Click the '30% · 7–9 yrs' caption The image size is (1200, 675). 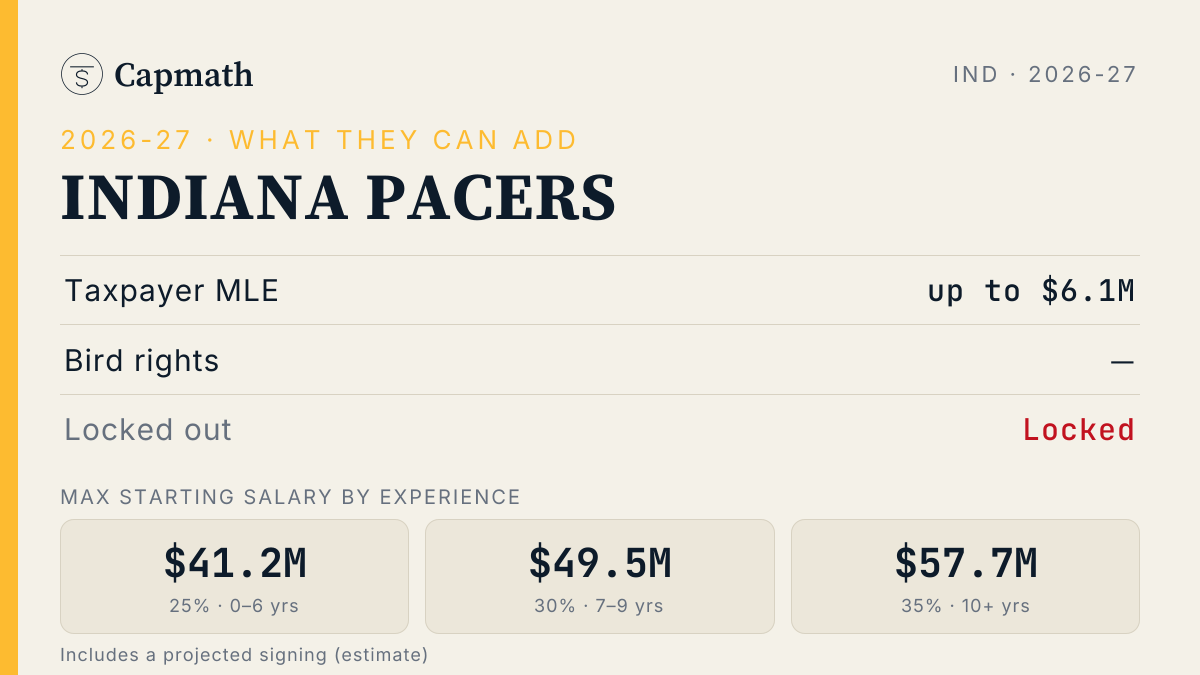pos(600,606)
